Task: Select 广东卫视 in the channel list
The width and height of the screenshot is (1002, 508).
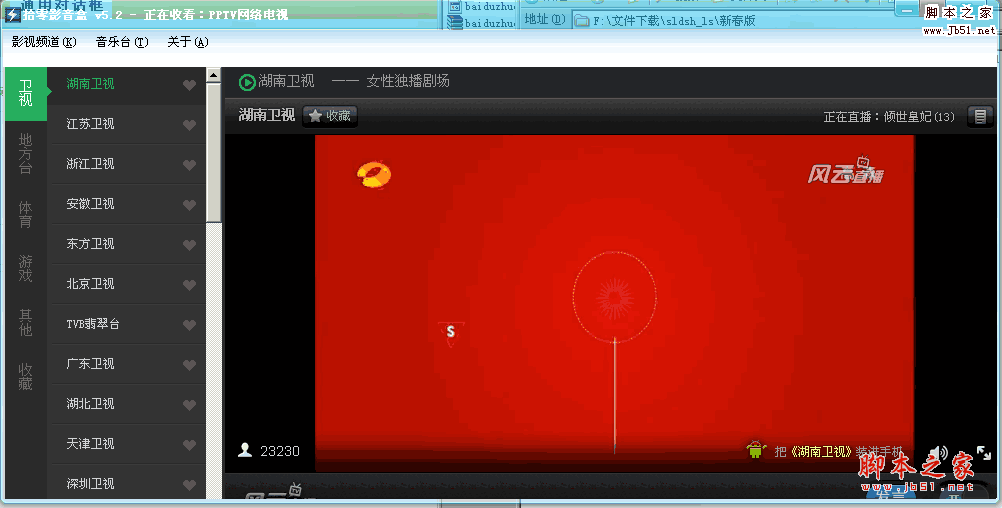Action: click(127, 364)
